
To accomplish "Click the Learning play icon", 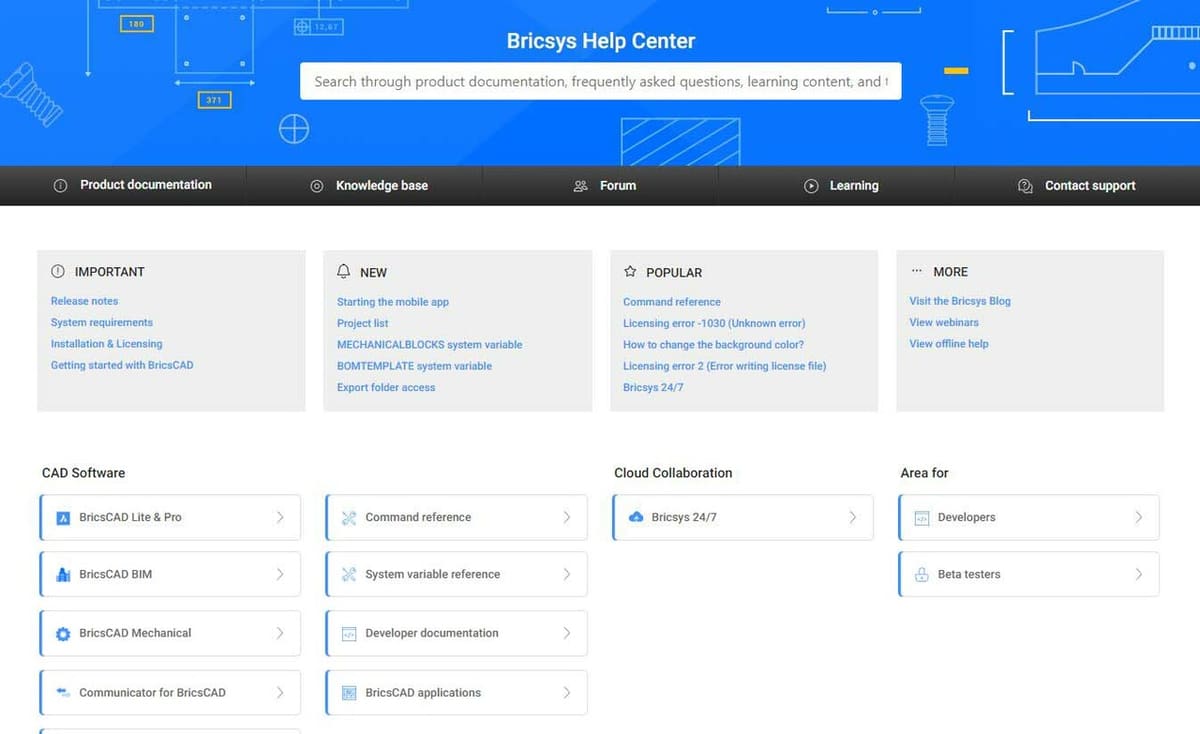I will coord(811,186).
